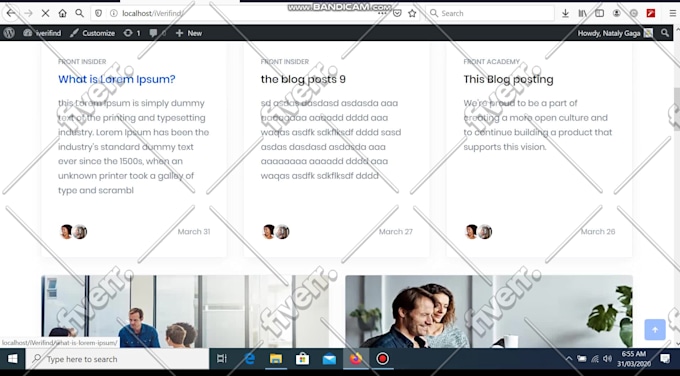Save page to Pocket icon
This screenshot has height=376, width=680.
click(397, 13)
